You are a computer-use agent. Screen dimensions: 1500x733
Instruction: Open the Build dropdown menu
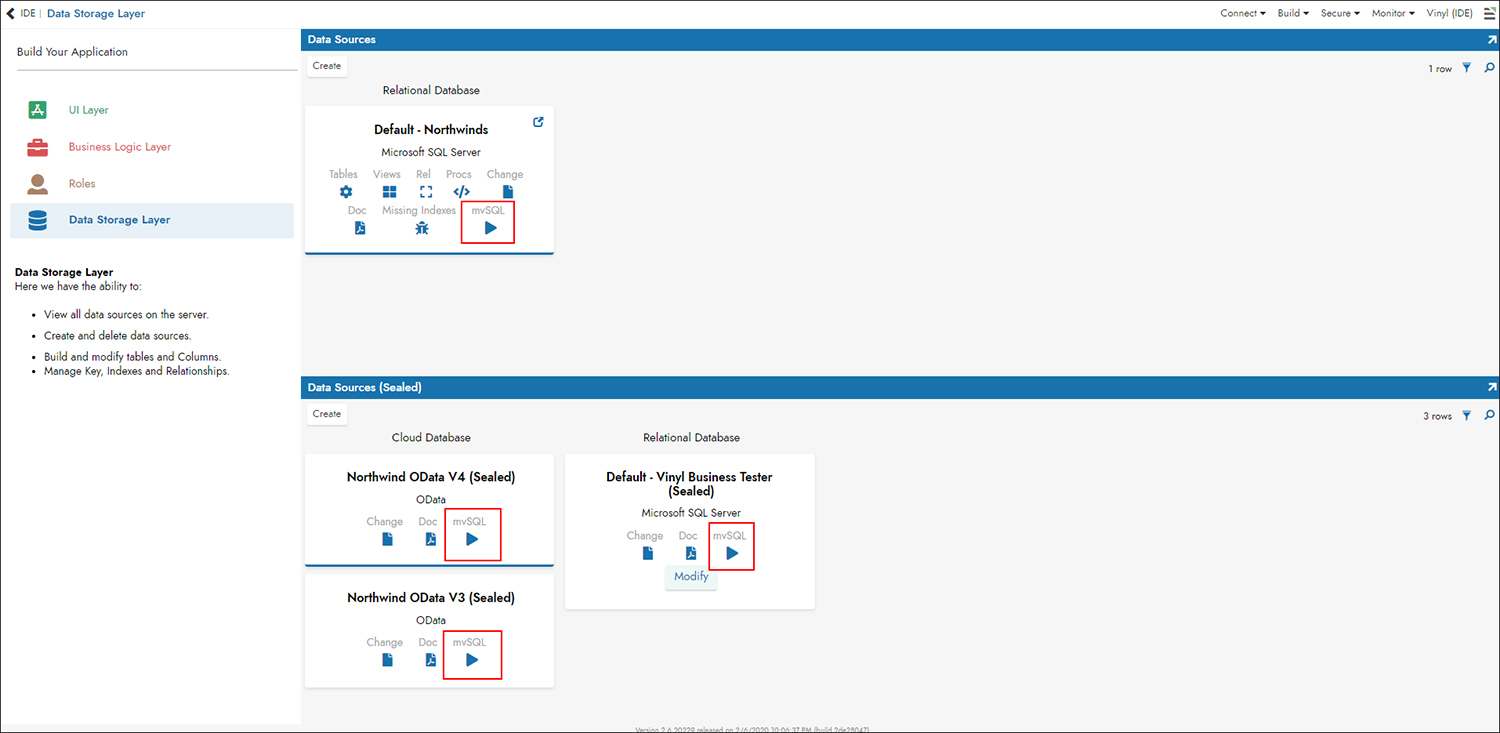pyautogui.click(x=1293, y=14)
